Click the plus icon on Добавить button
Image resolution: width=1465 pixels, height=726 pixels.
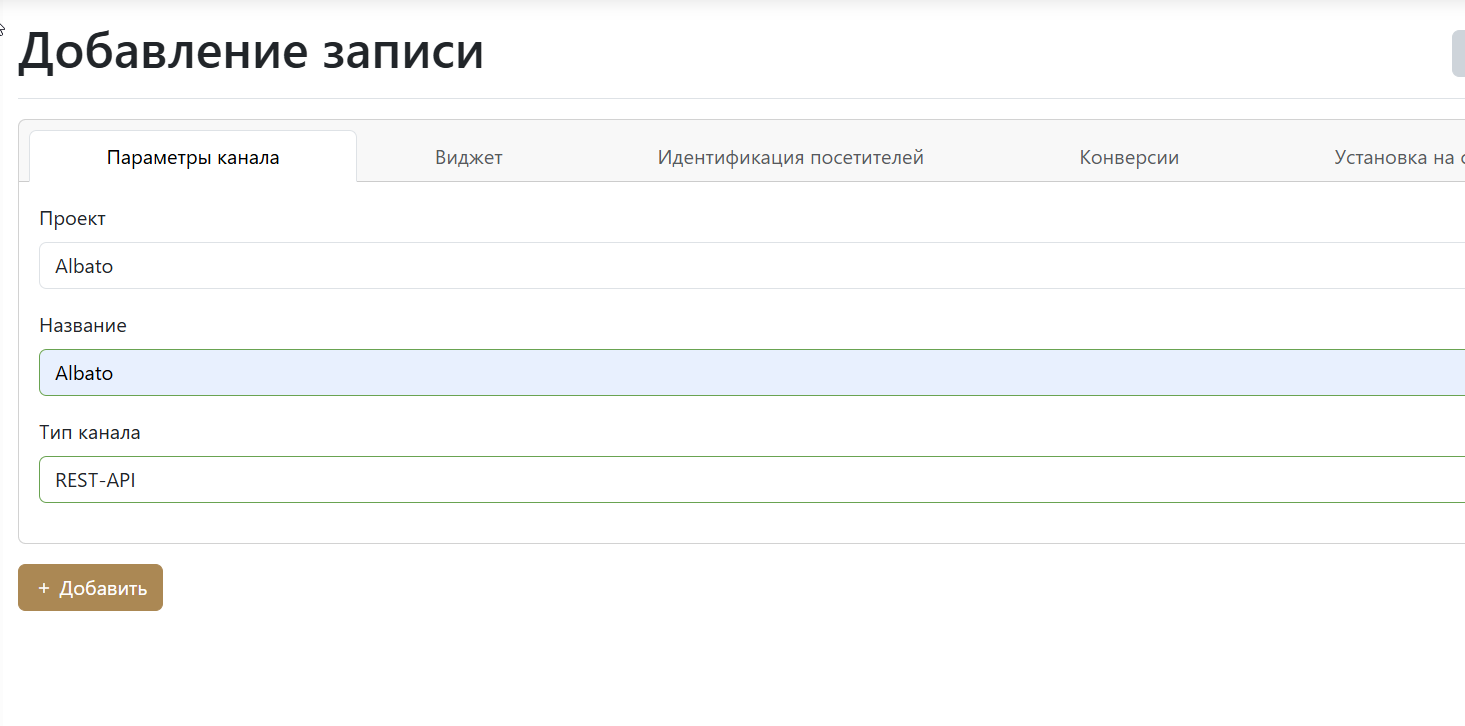(x=44, y=588)
